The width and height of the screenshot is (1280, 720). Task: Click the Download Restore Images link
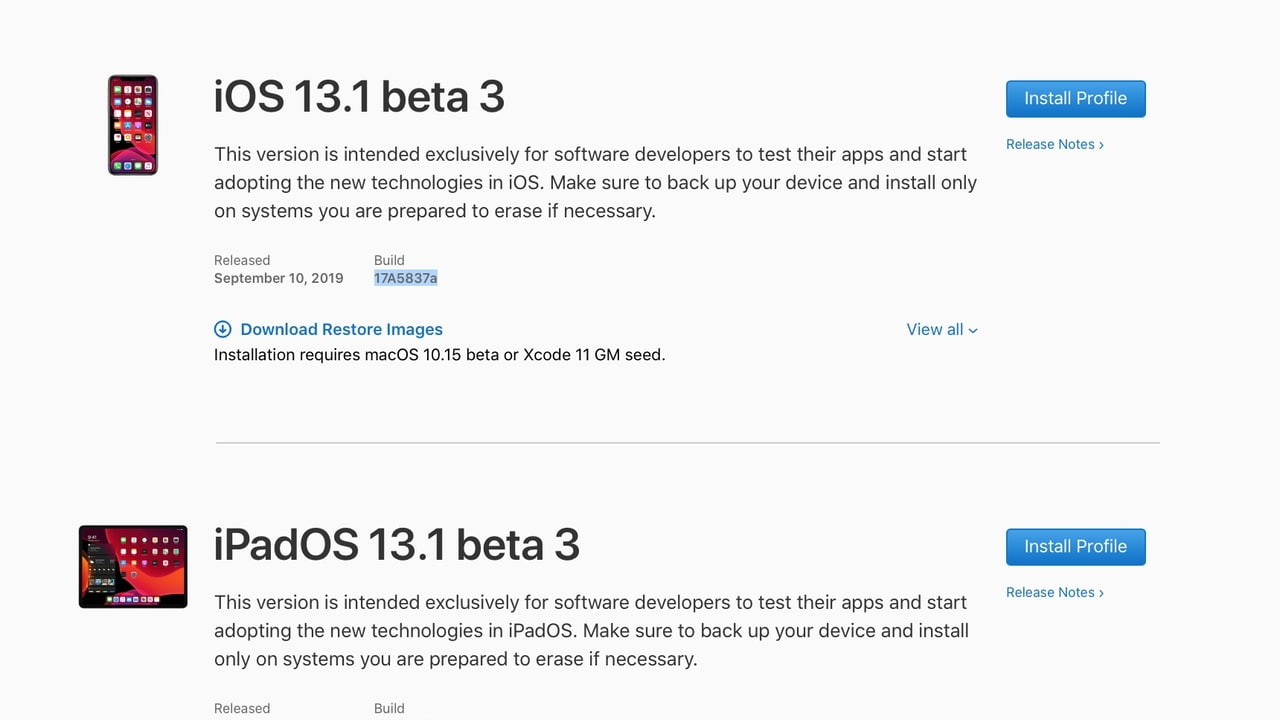[x=341, y=329]
